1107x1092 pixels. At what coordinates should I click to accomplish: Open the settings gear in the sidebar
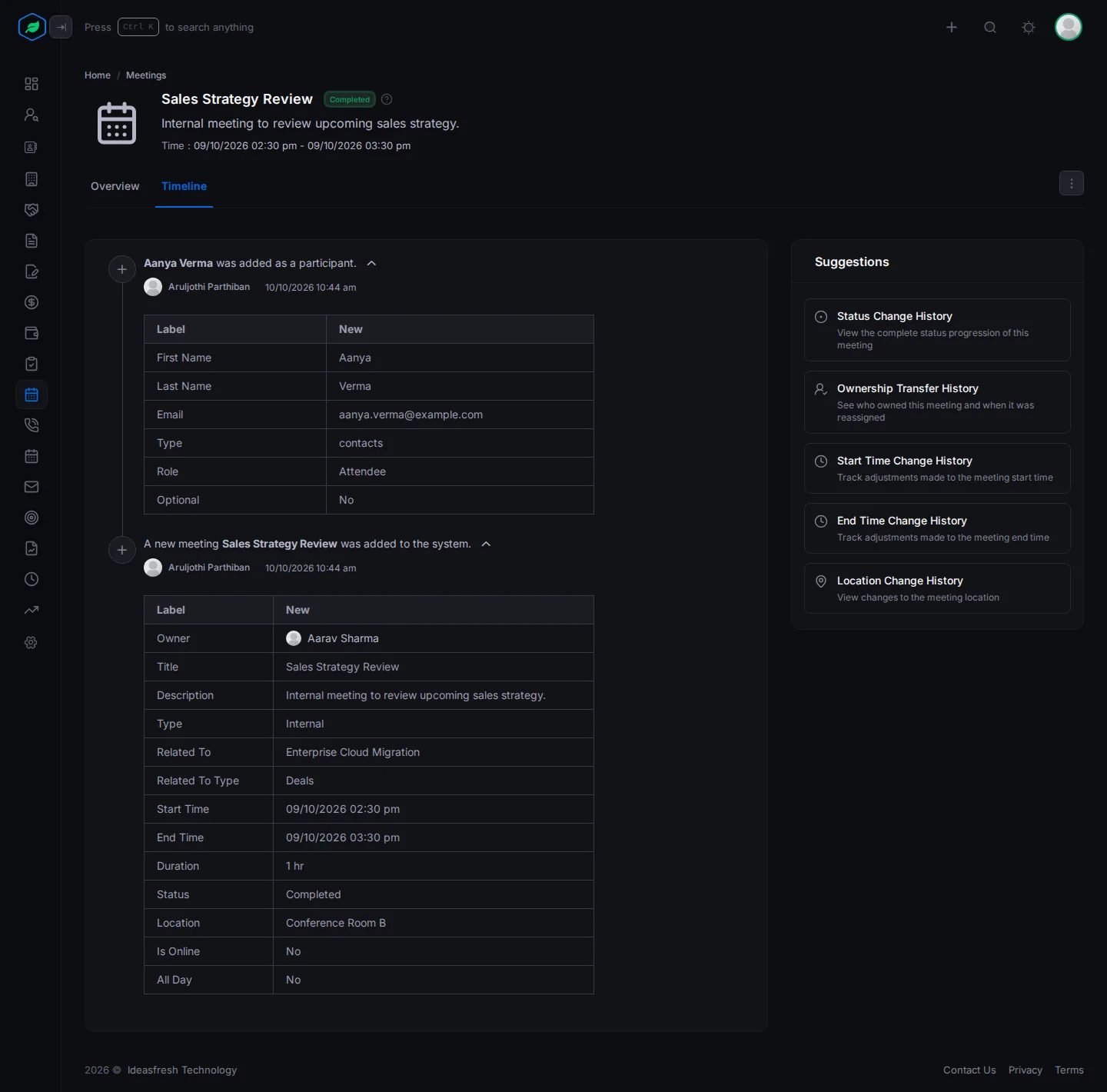[32, 642]
